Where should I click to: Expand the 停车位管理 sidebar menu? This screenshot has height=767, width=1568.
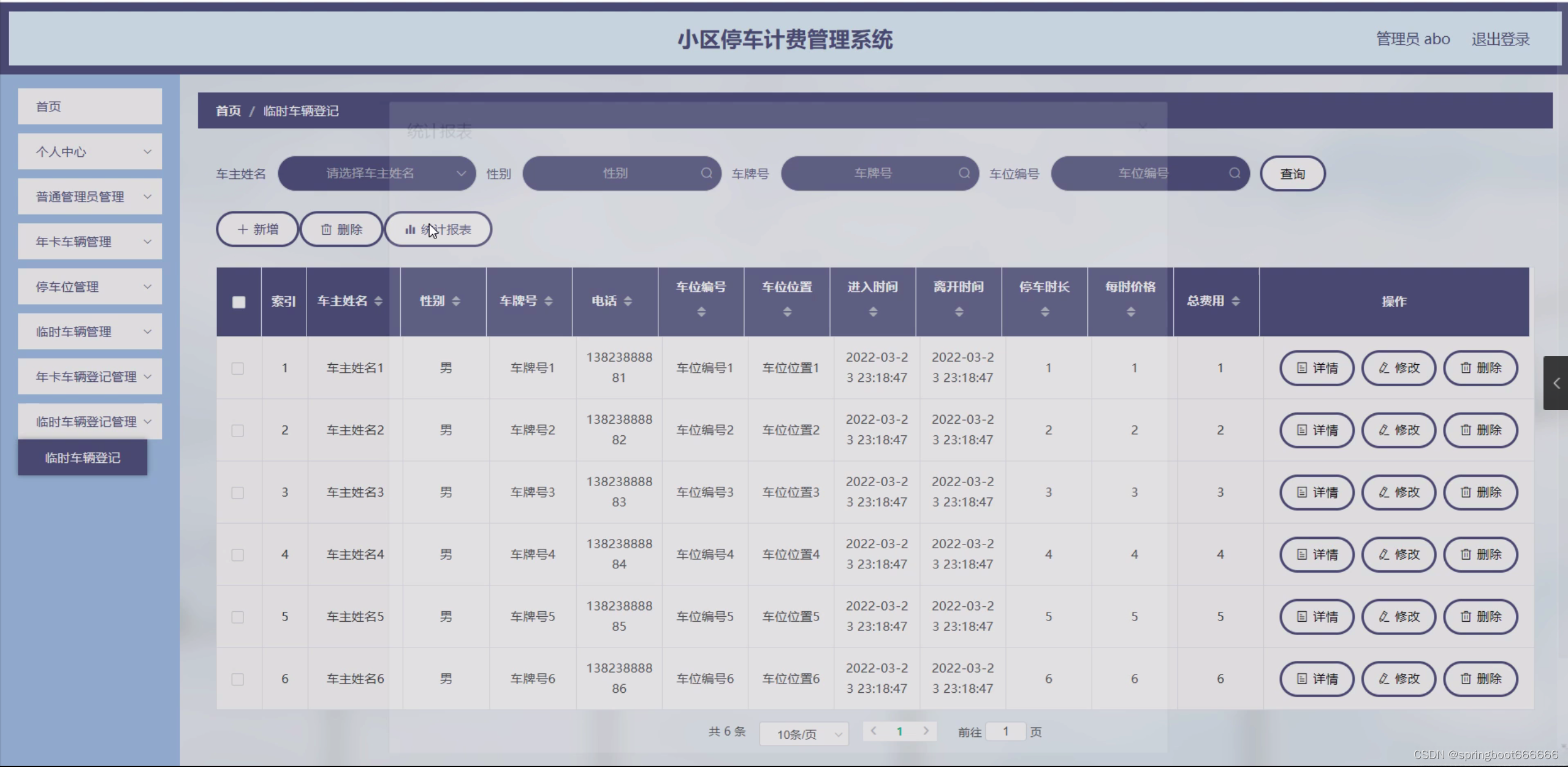(89, 286)
